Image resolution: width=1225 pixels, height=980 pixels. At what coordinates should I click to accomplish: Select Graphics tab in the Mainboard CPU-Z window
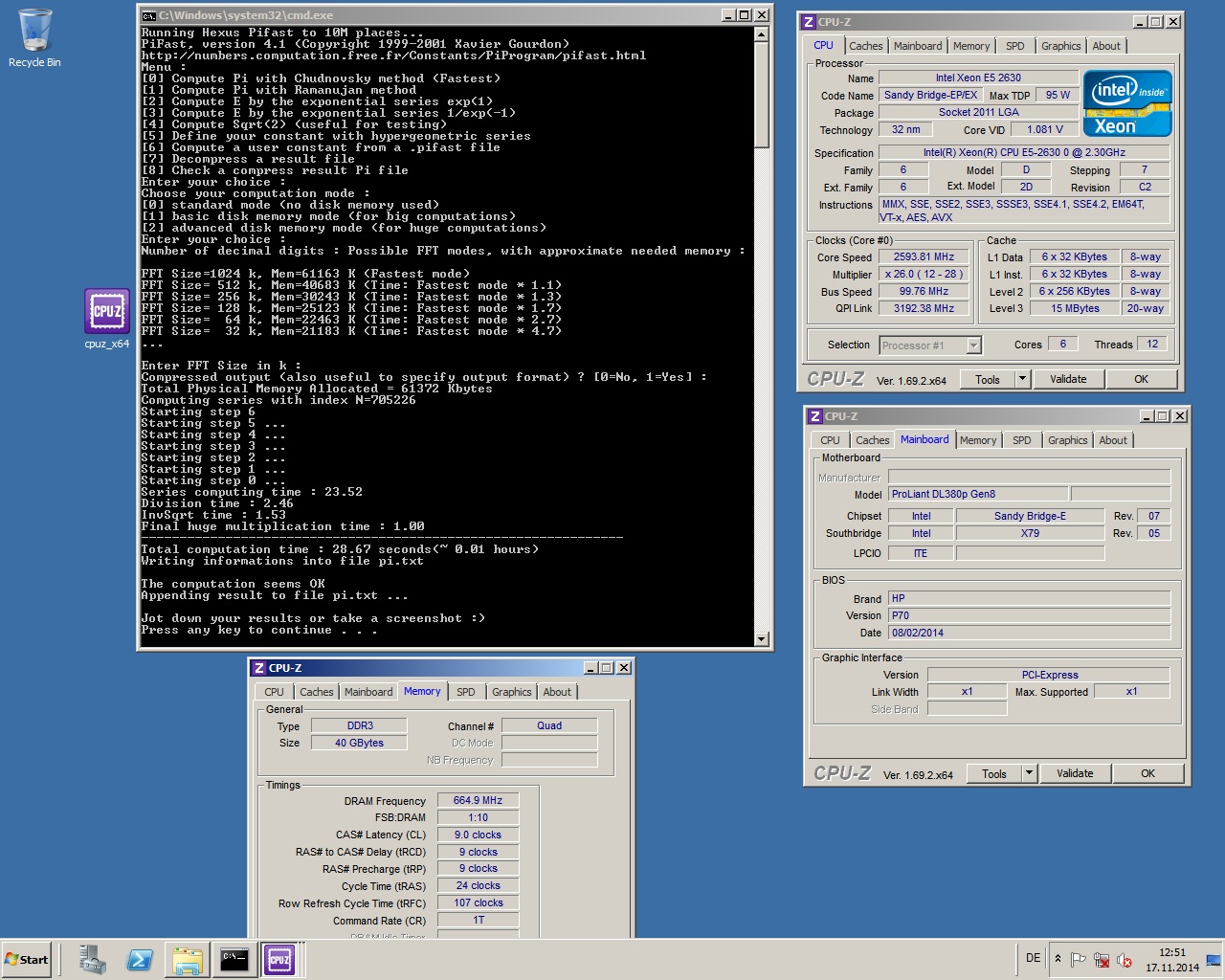click(x=1067, y=440)
